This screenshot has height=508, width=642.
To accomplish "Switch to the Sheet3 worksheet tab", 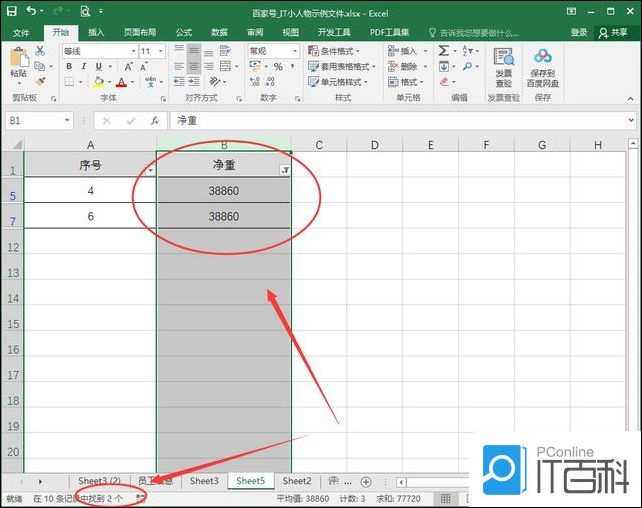I will (204, 481).
